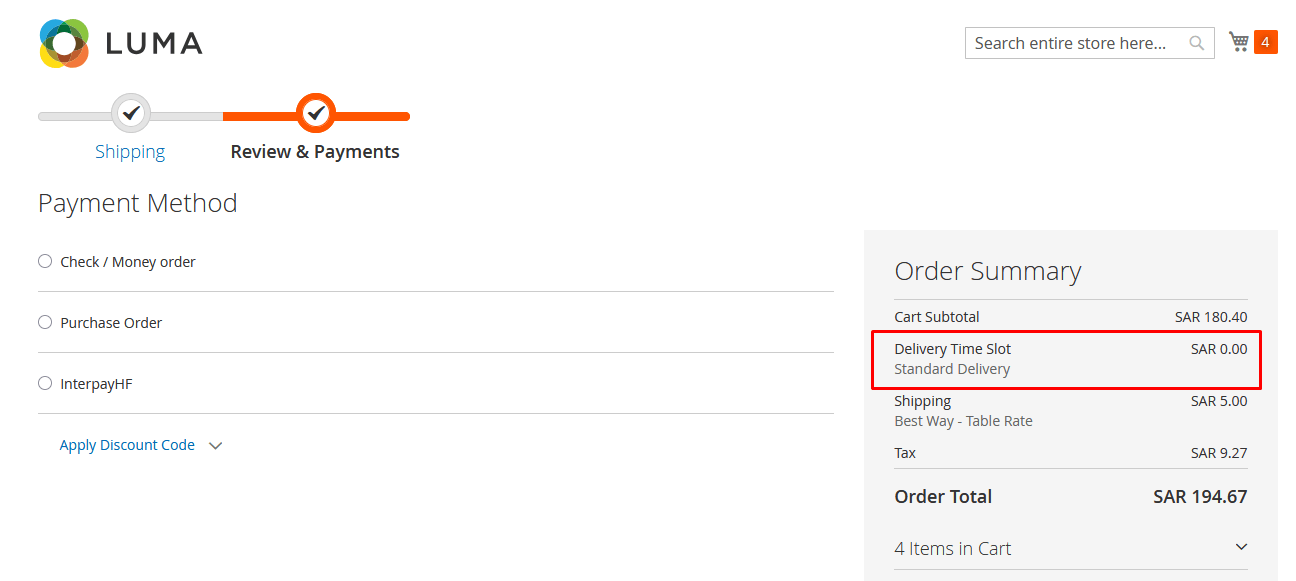The image size is (1296, 581).
Task: Click the Delivery Time Slot row
Action: click(x=1065, y=359)
